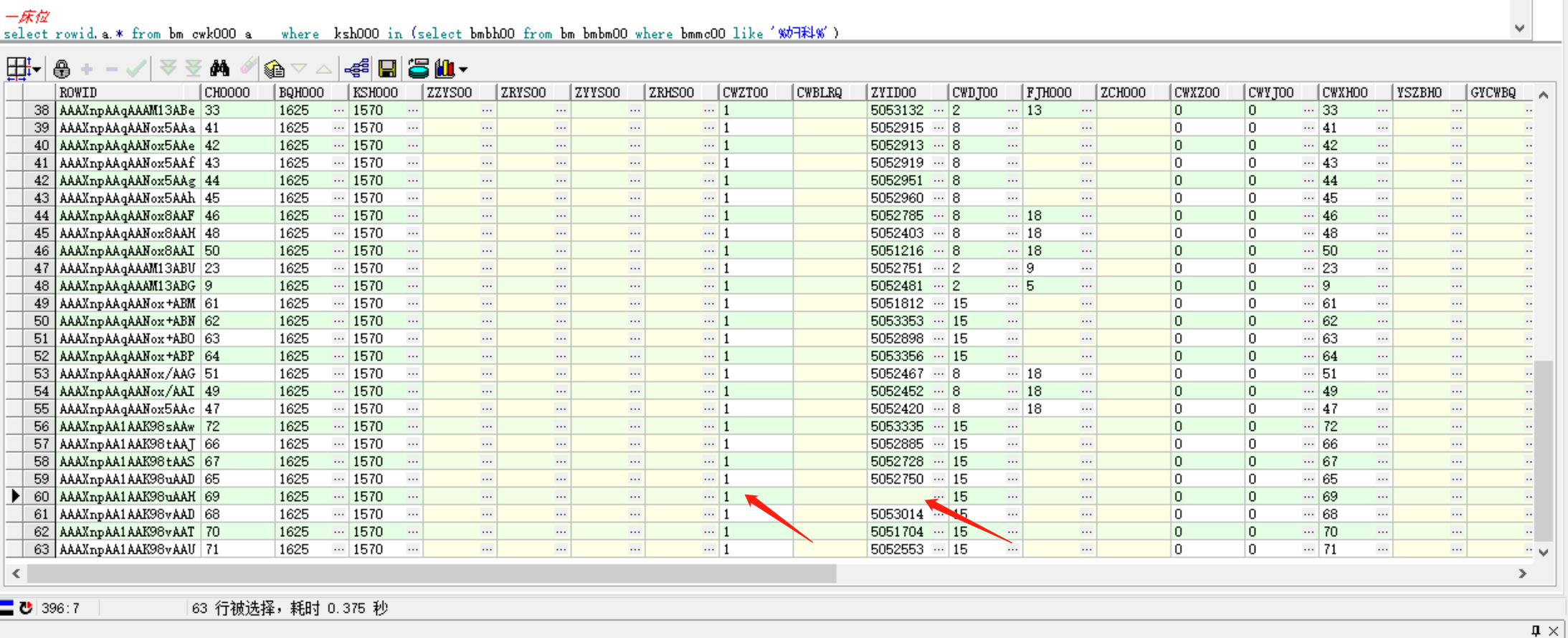Click the grid vertical scrollbar down arrow
The width and height of the screenshot is (1568, 638).
coord(1544,552)
